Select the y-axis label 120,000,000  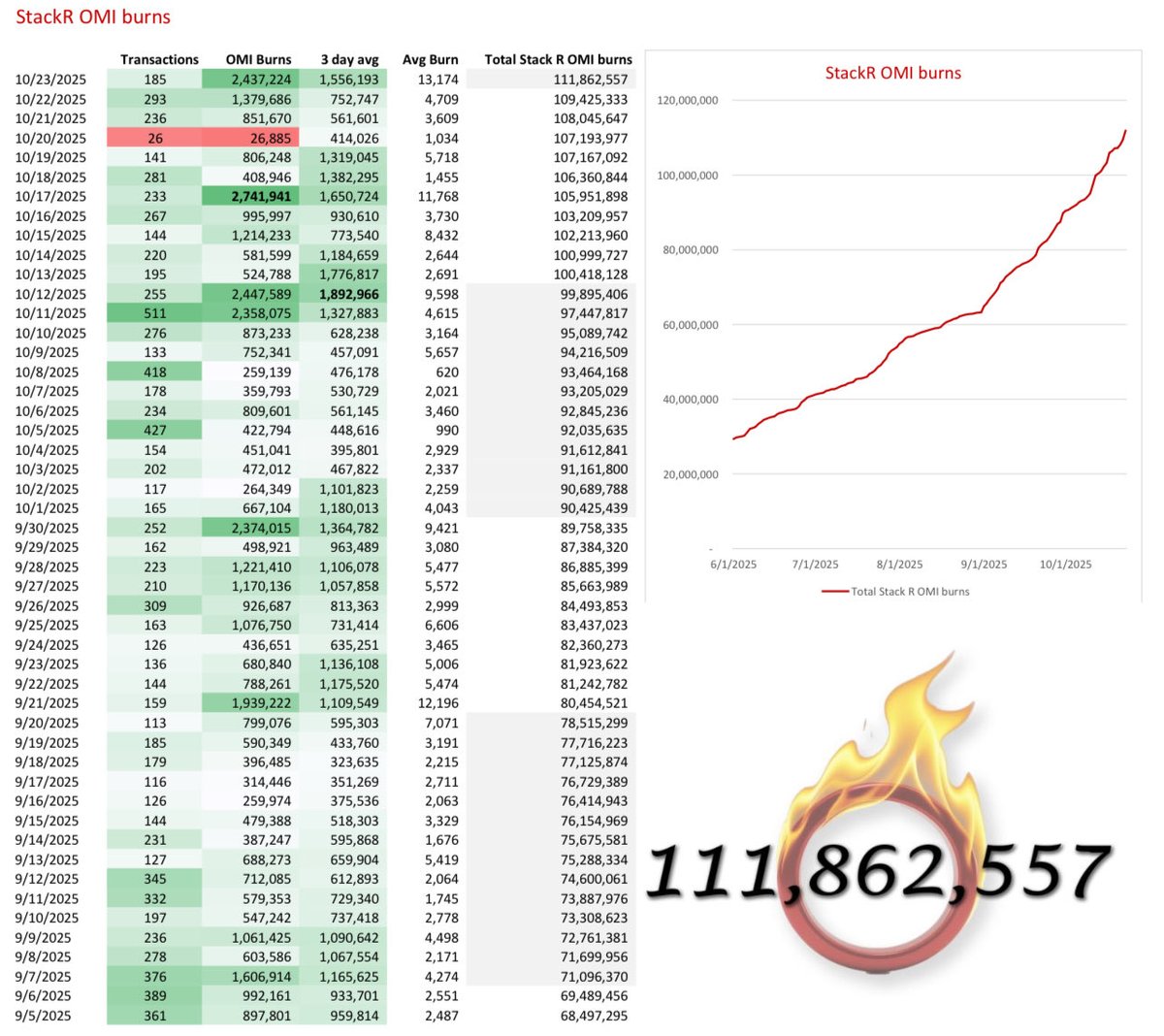(688, 100)
